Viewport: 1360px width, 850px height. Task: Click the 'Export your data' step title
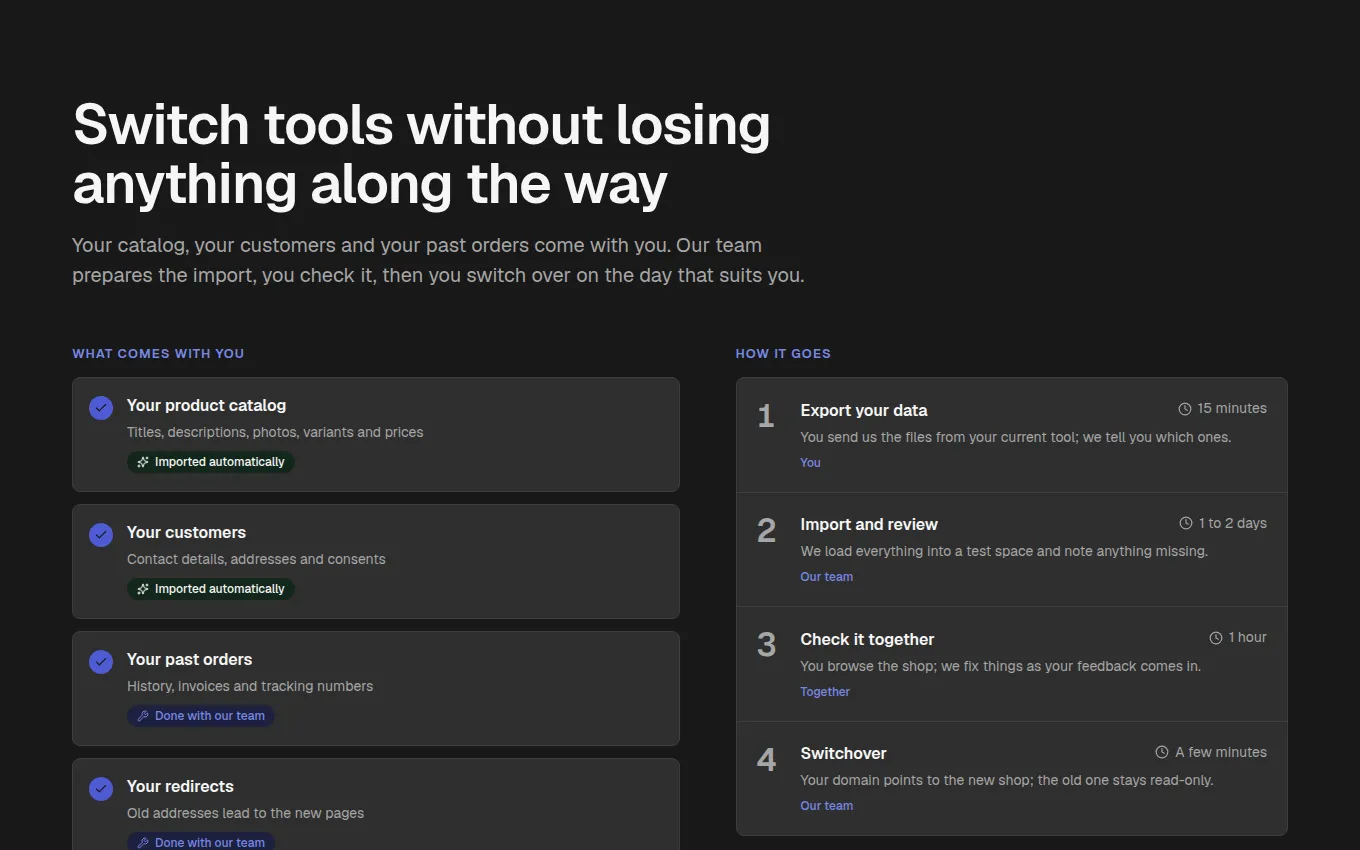[864, 410]
